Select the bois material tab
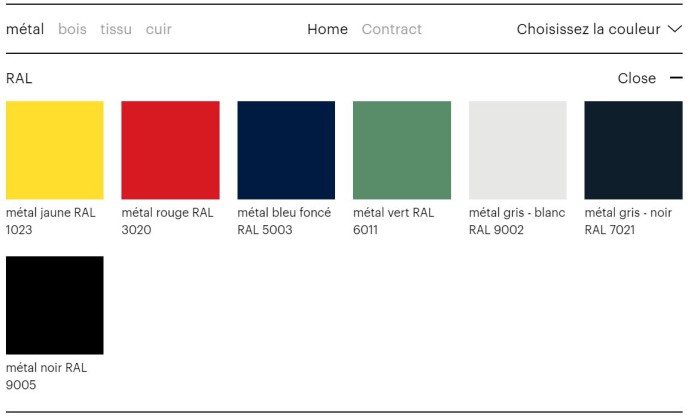691x418 pixels. [x=72, y=29]
